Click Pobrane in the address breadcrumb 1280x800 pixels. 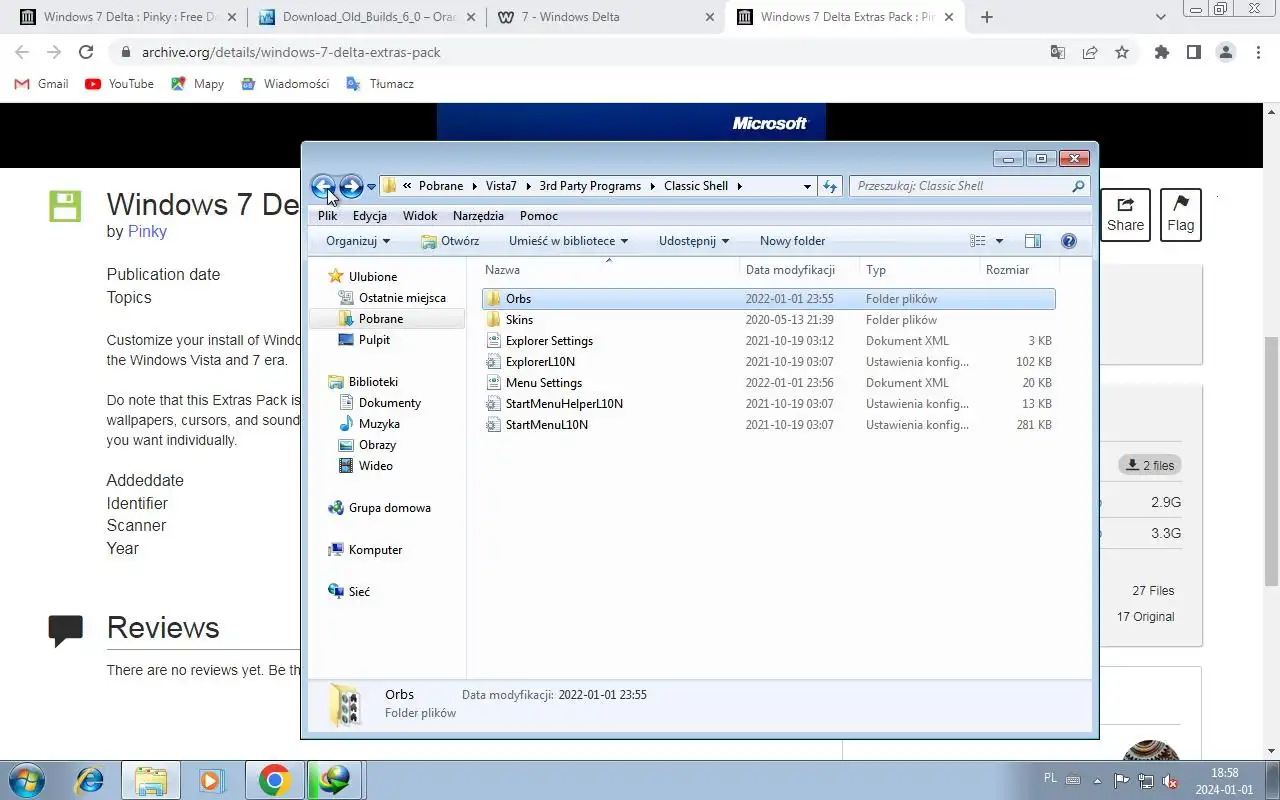coord(440,186)
